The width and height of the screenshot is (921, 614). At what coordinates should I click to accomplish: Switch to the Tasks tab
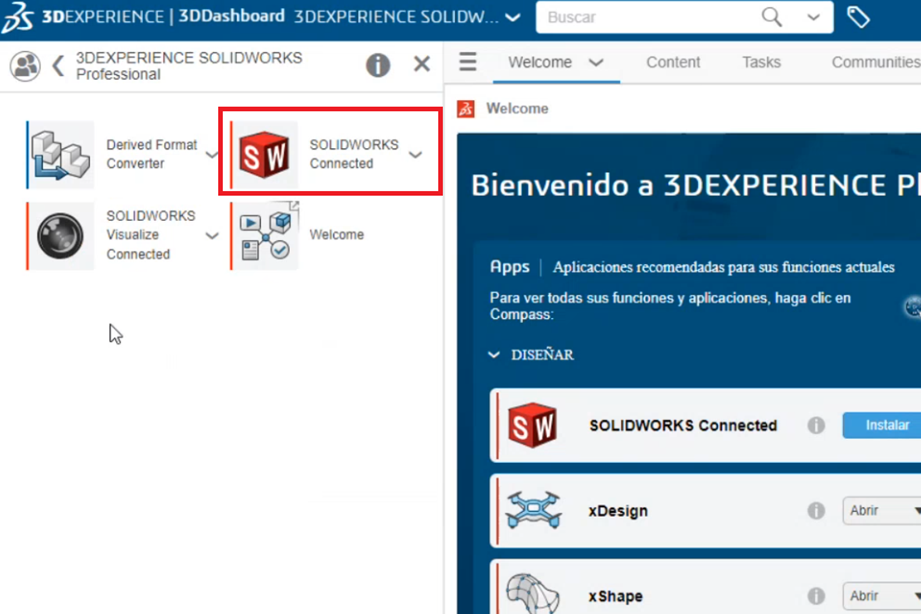[x=761, y=62]
